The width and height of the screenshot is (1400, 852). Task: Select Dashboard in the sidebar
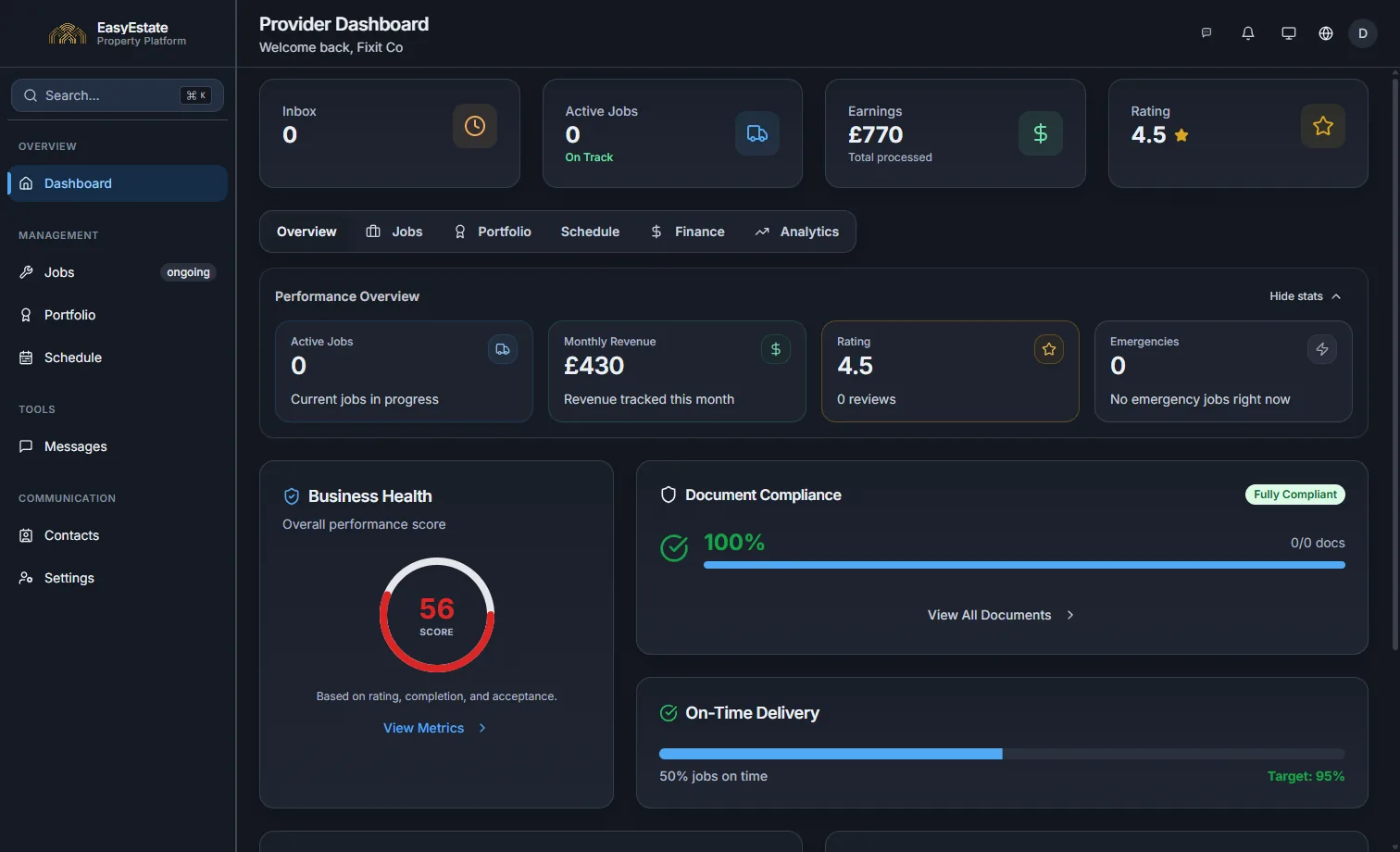pos(118,183)
